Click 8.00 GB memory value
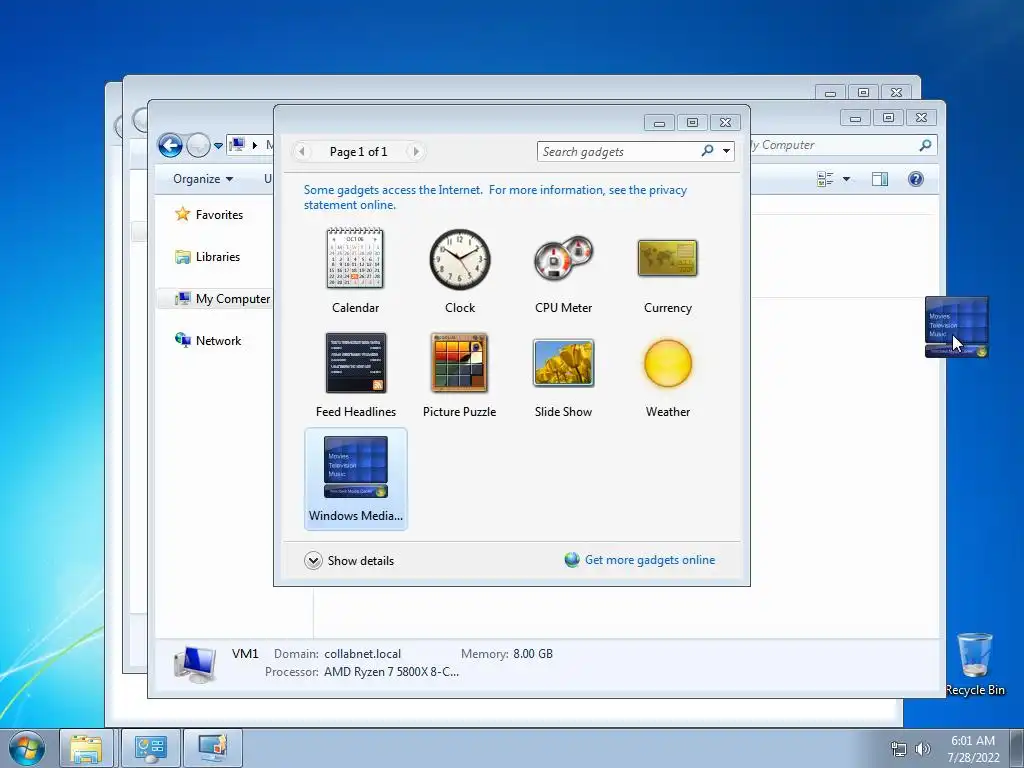This screenshot has height=768, width=1024. (533, 654)
